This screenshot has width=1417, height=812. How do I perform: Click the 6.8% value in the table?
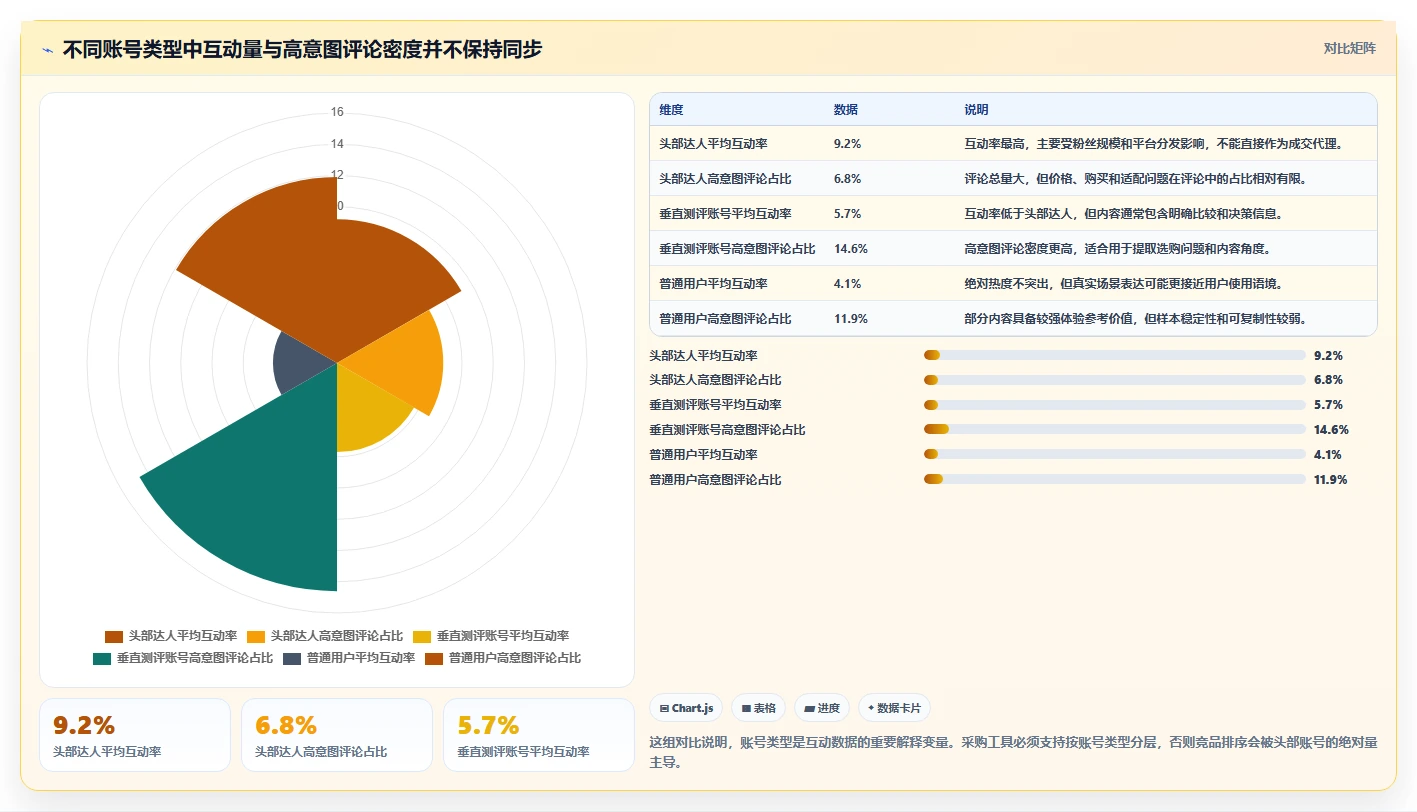(848, 178)
